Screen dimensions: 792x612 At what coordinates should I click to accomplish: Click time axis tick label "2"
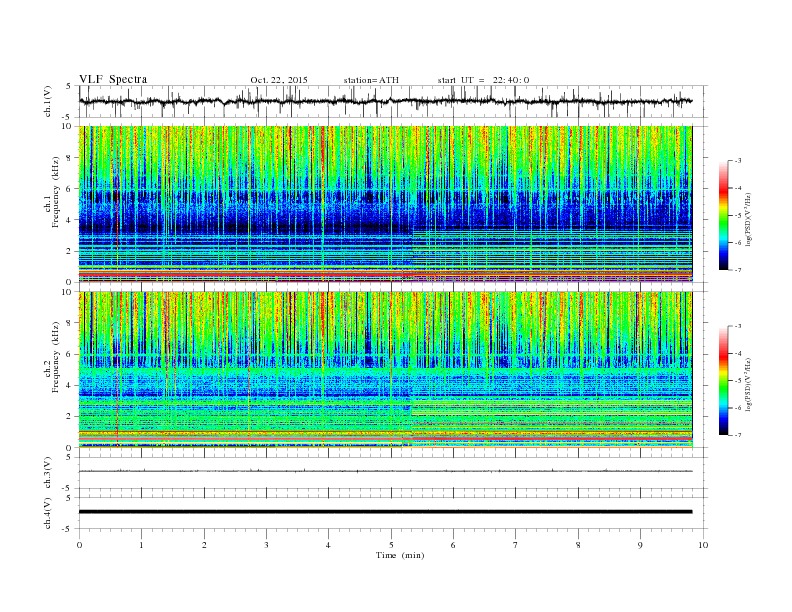point(204,545)
